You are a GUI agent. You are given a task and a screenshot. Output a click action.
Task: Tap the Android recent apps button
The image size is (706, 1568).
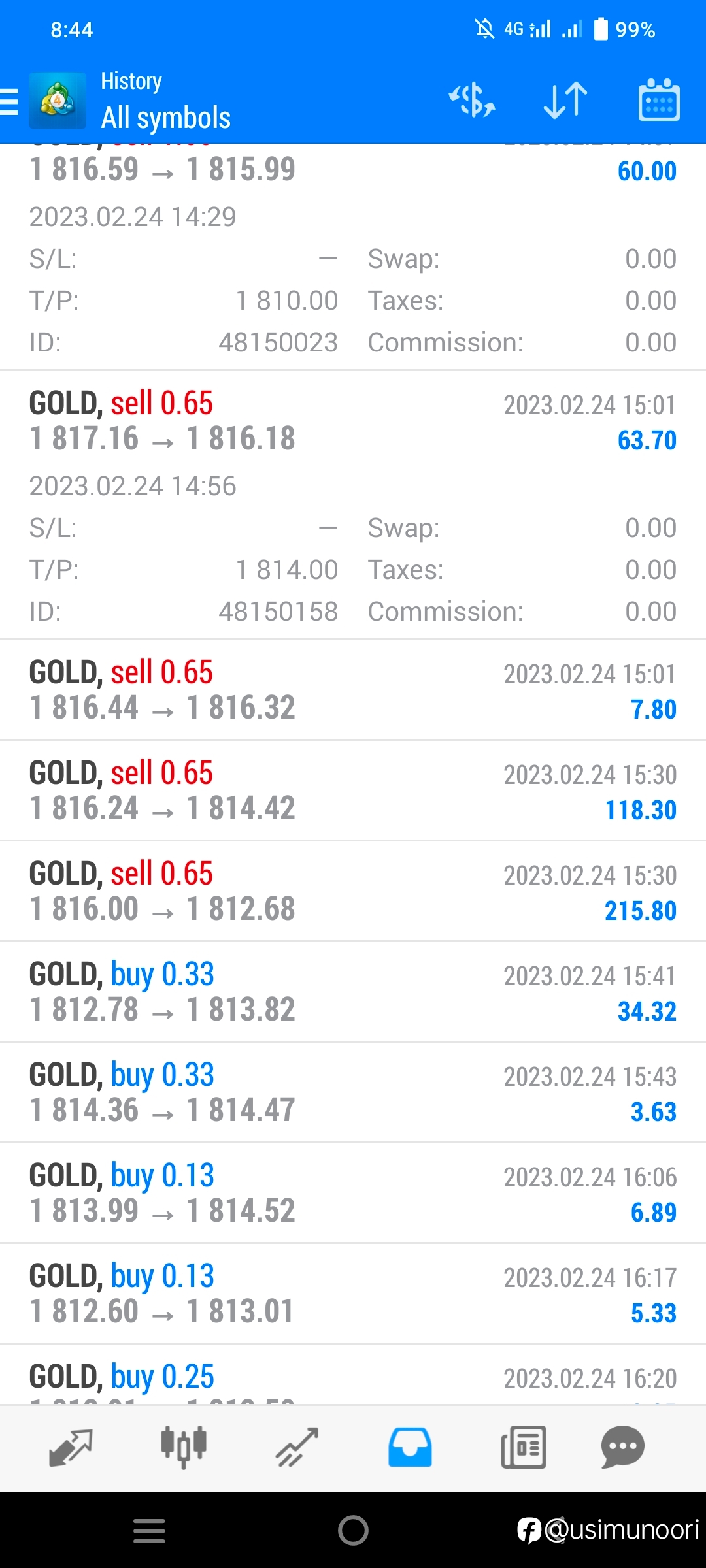click(x=149, y=1531)
